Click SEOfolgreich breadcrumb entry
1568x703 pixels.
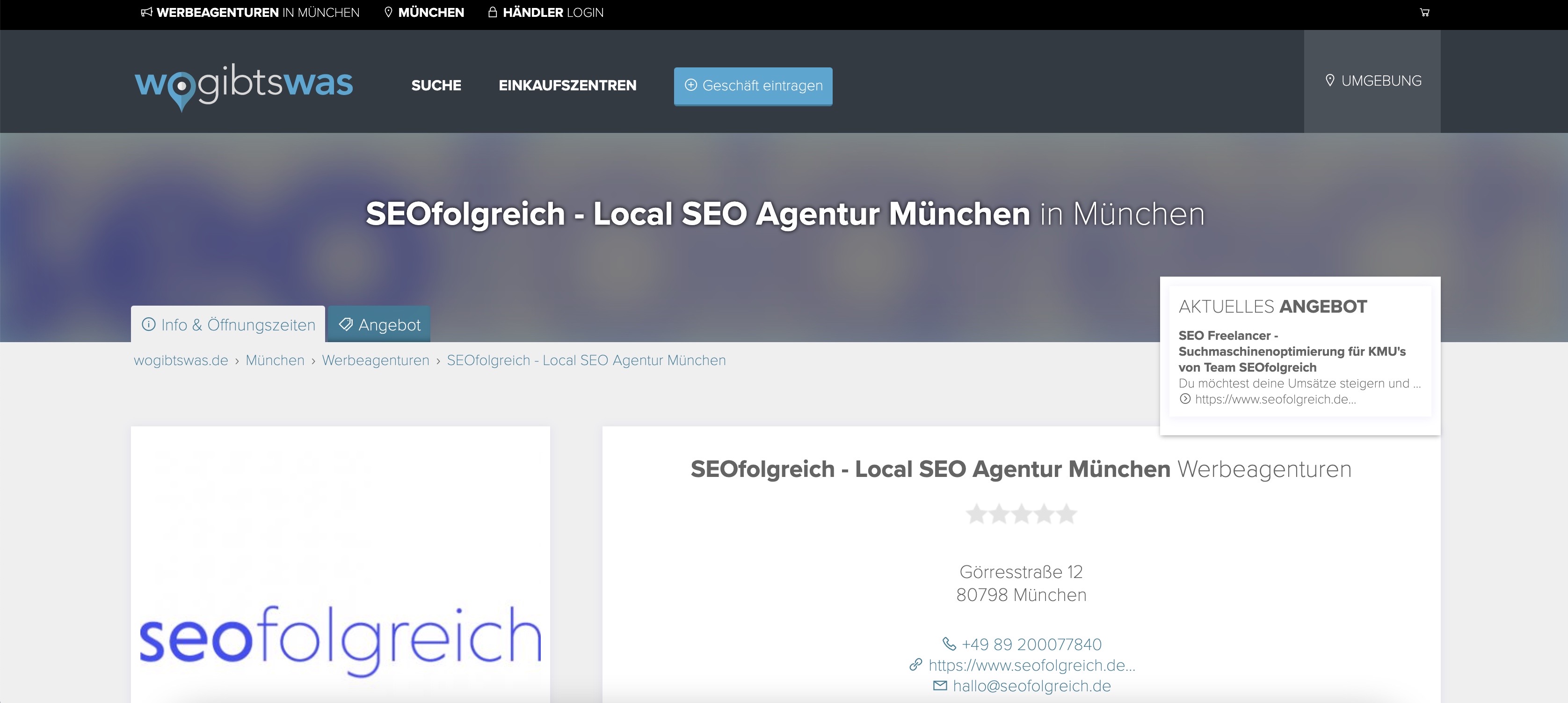(x=586, y=360)
